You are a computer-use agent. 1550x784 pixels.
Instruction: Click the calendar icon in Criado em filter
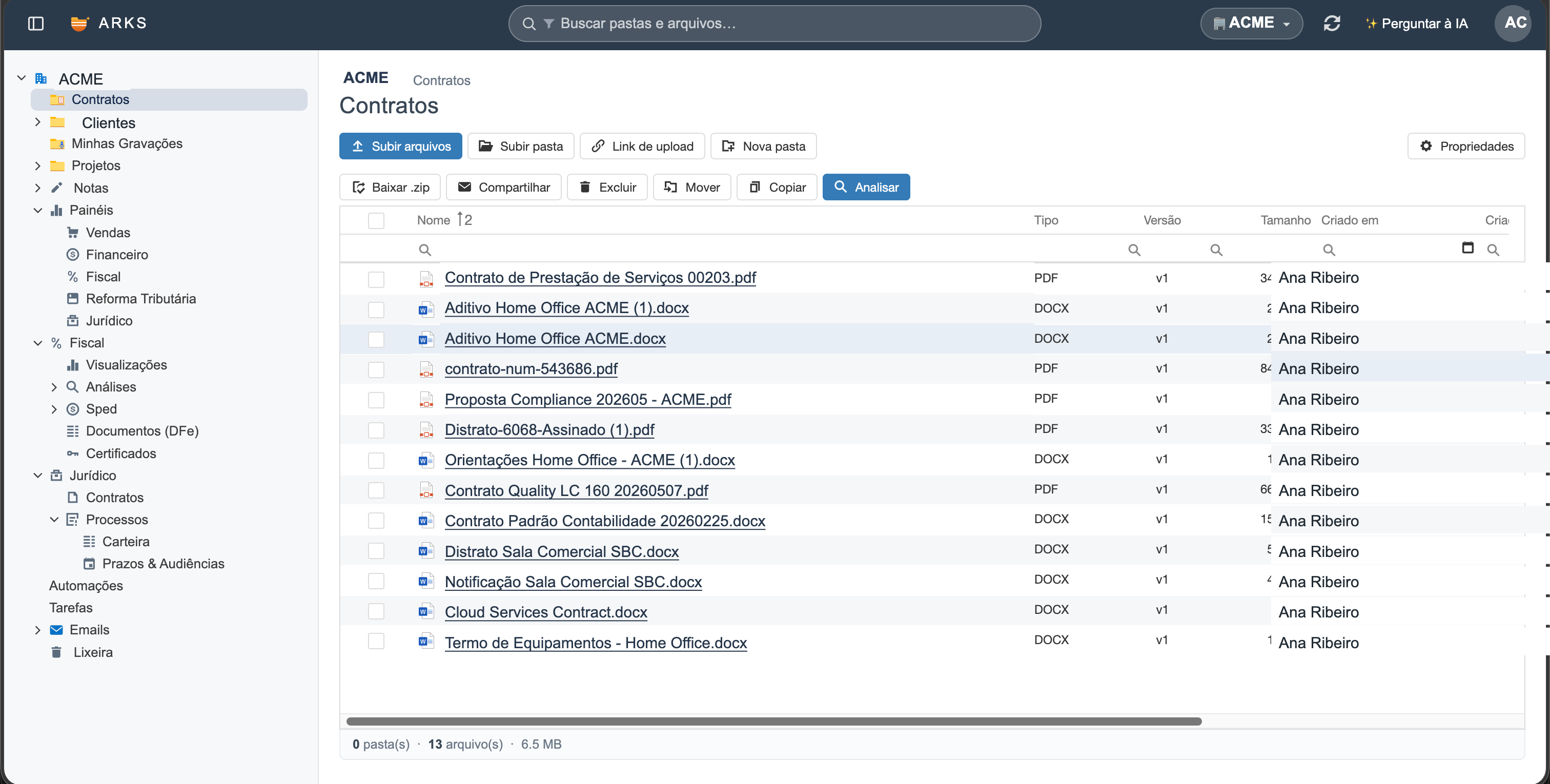[1467, 248]
